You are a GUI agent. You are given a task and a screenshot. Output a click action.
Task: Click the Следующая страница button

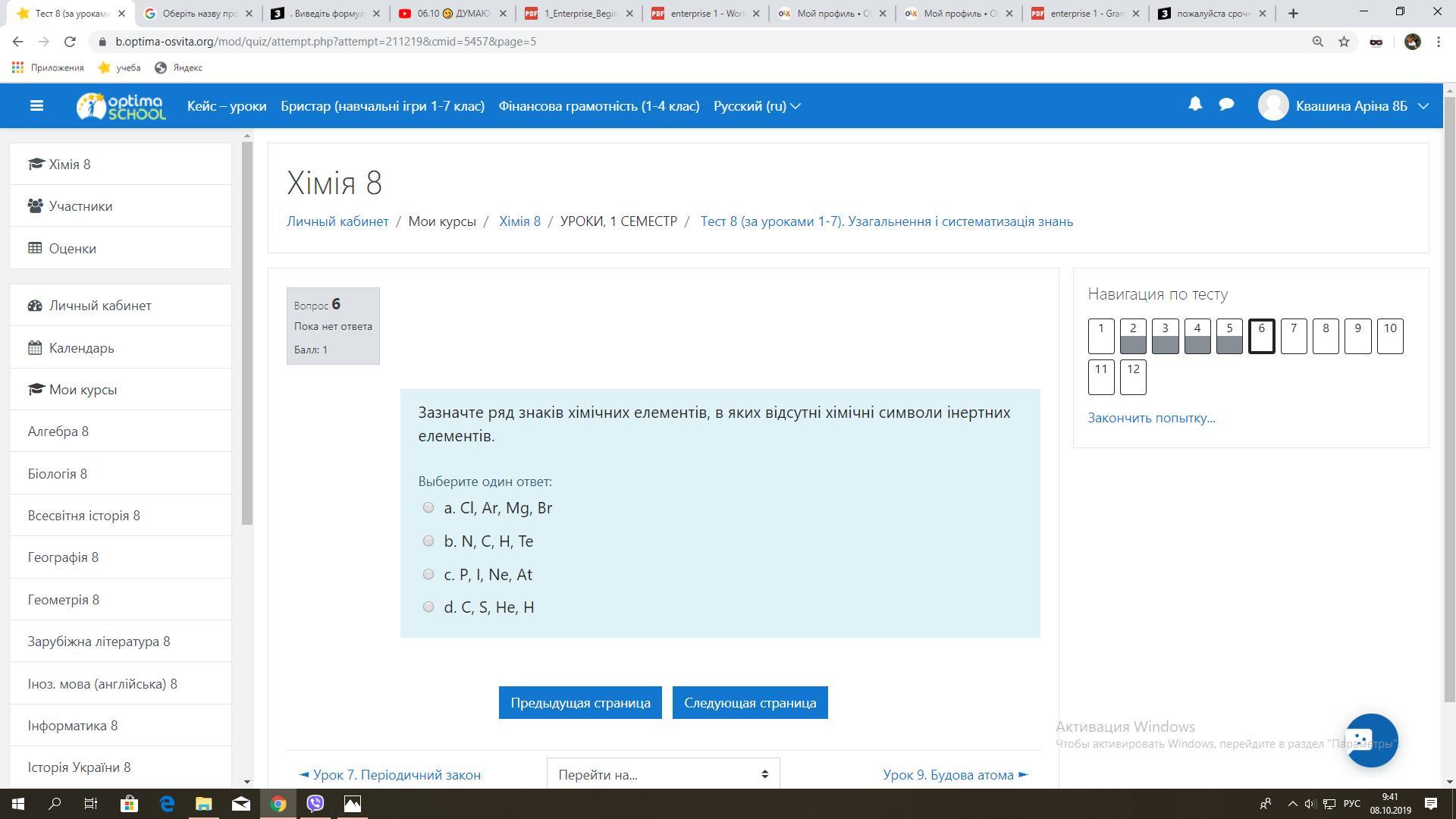(x=749, y=702)
